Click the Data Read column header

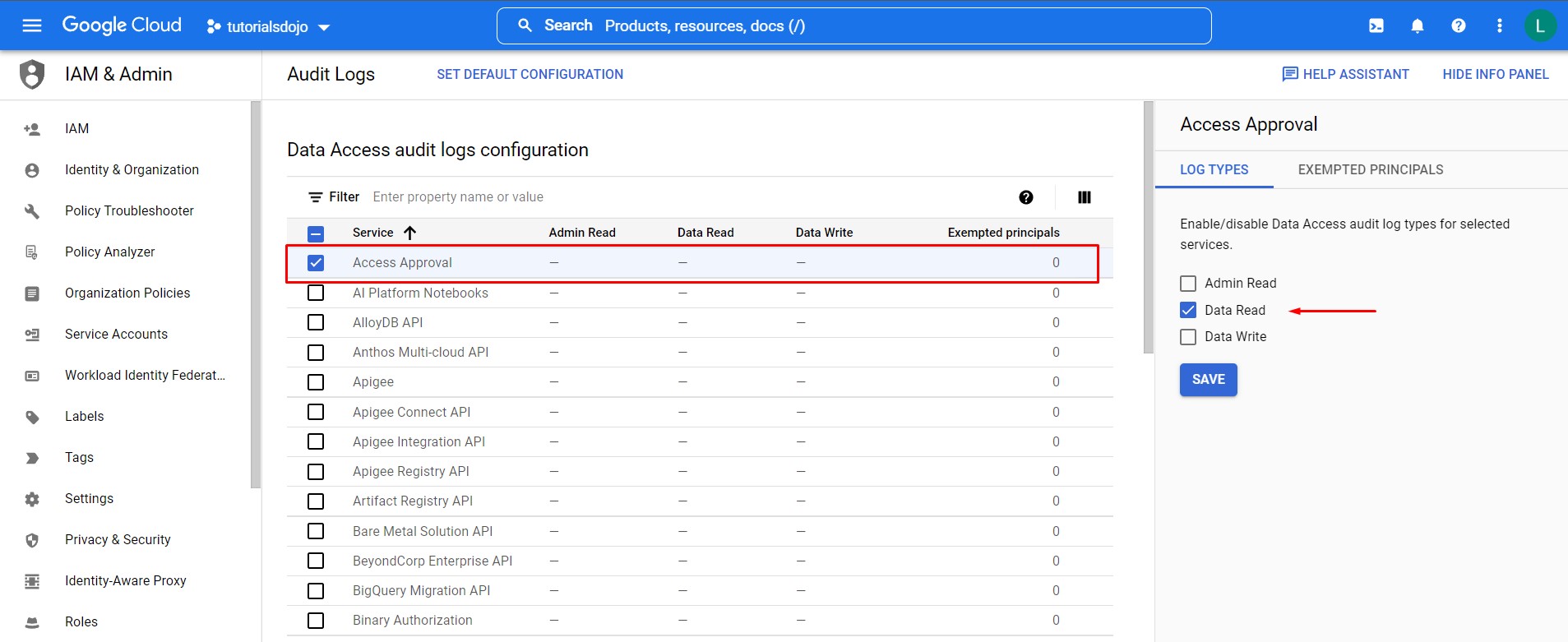[x=705, y=233]
